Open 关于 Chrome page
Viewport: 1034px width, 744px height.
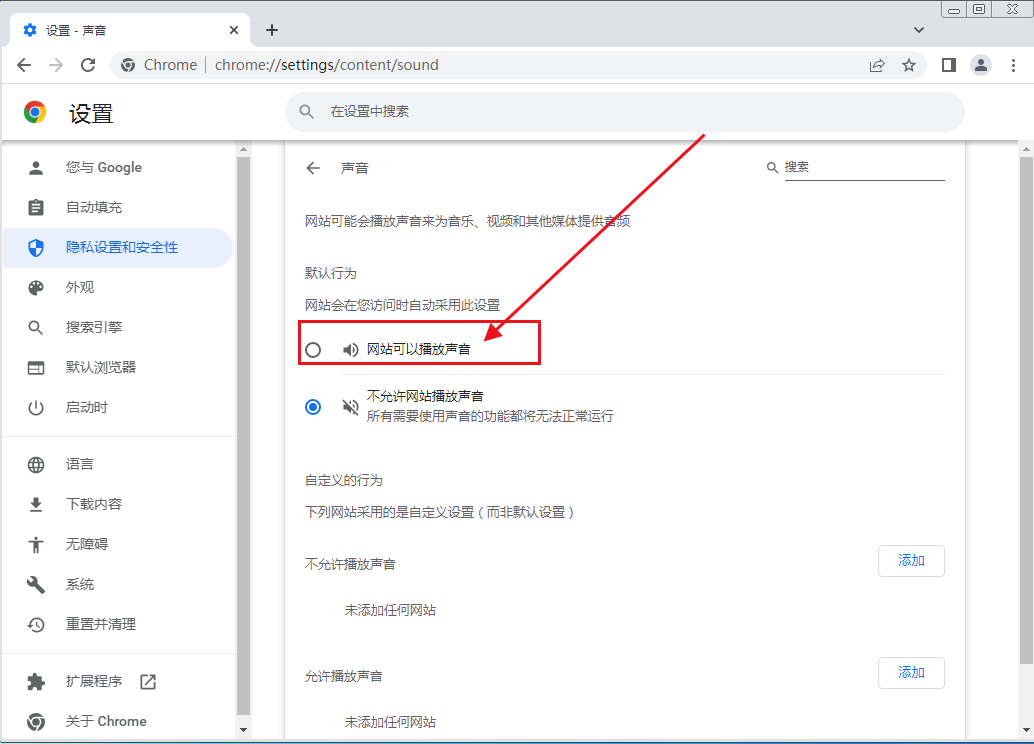[119, 722]
